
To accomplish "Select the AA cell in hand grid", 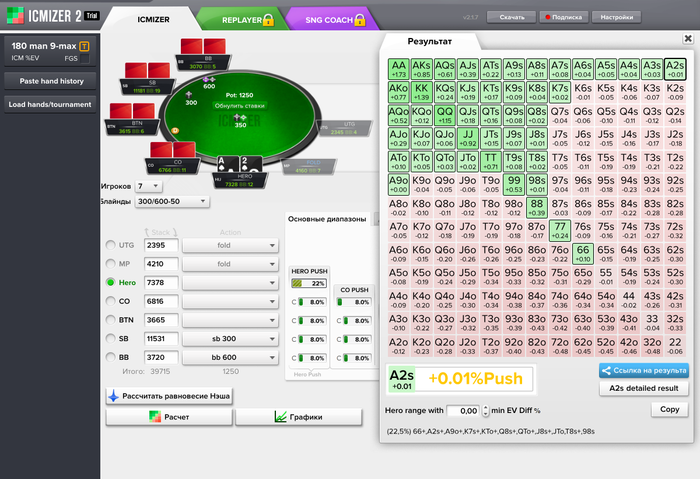I will [x=398, y=69].
